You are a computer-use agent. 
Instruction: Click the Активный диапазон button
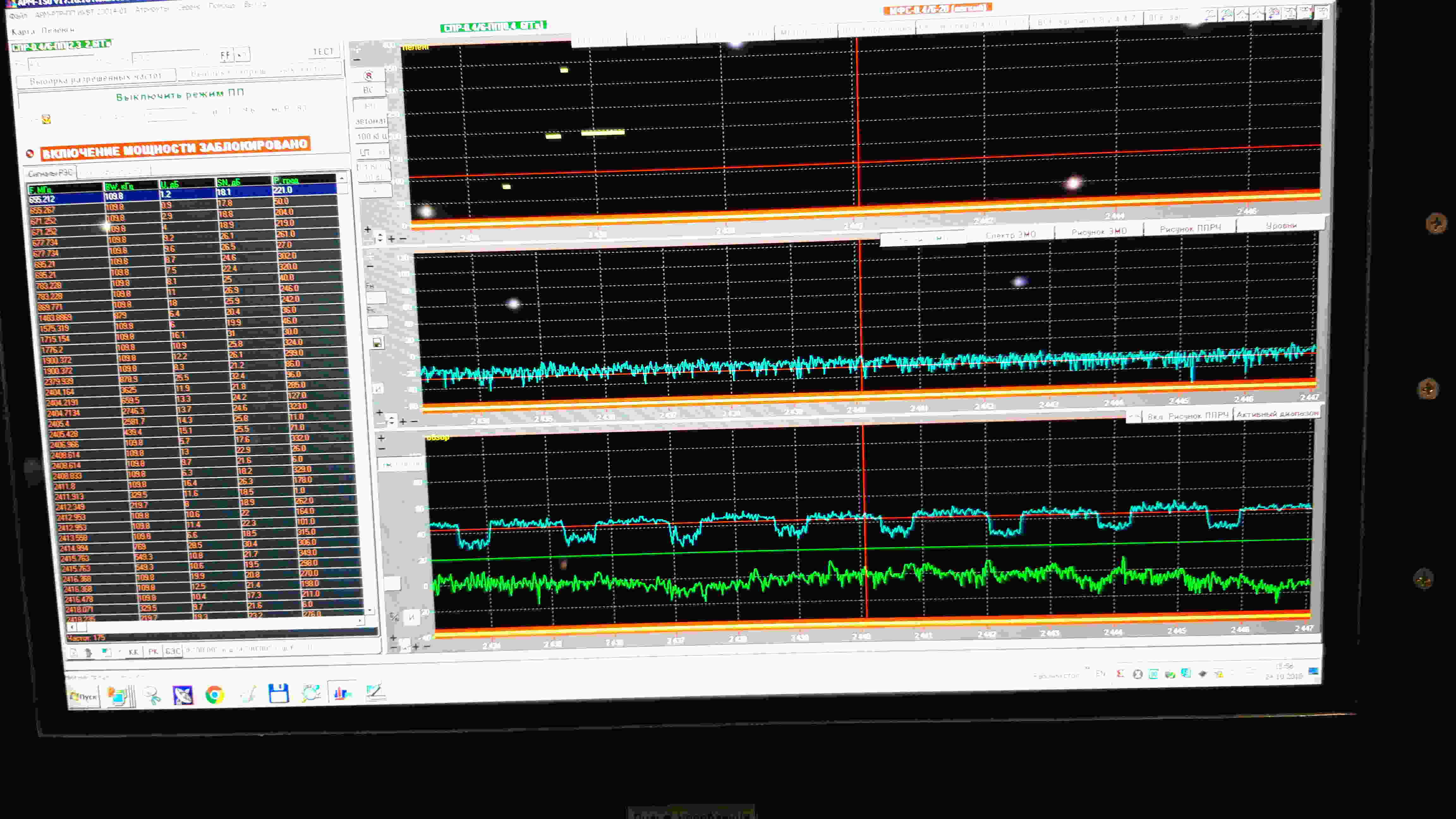(x=1277, y=414)
